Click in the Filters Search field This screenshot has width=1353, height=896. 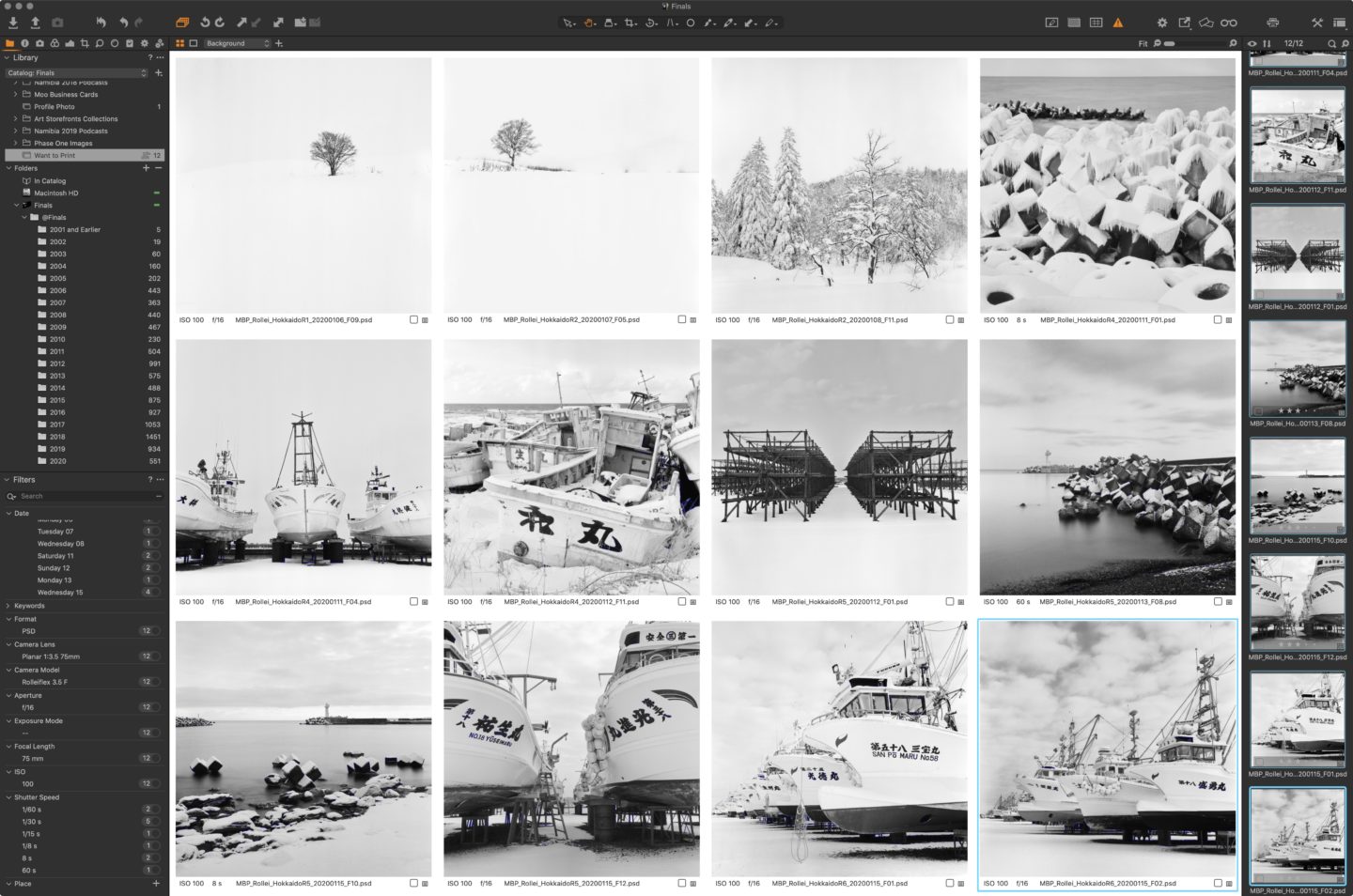[x=85, y=496]
